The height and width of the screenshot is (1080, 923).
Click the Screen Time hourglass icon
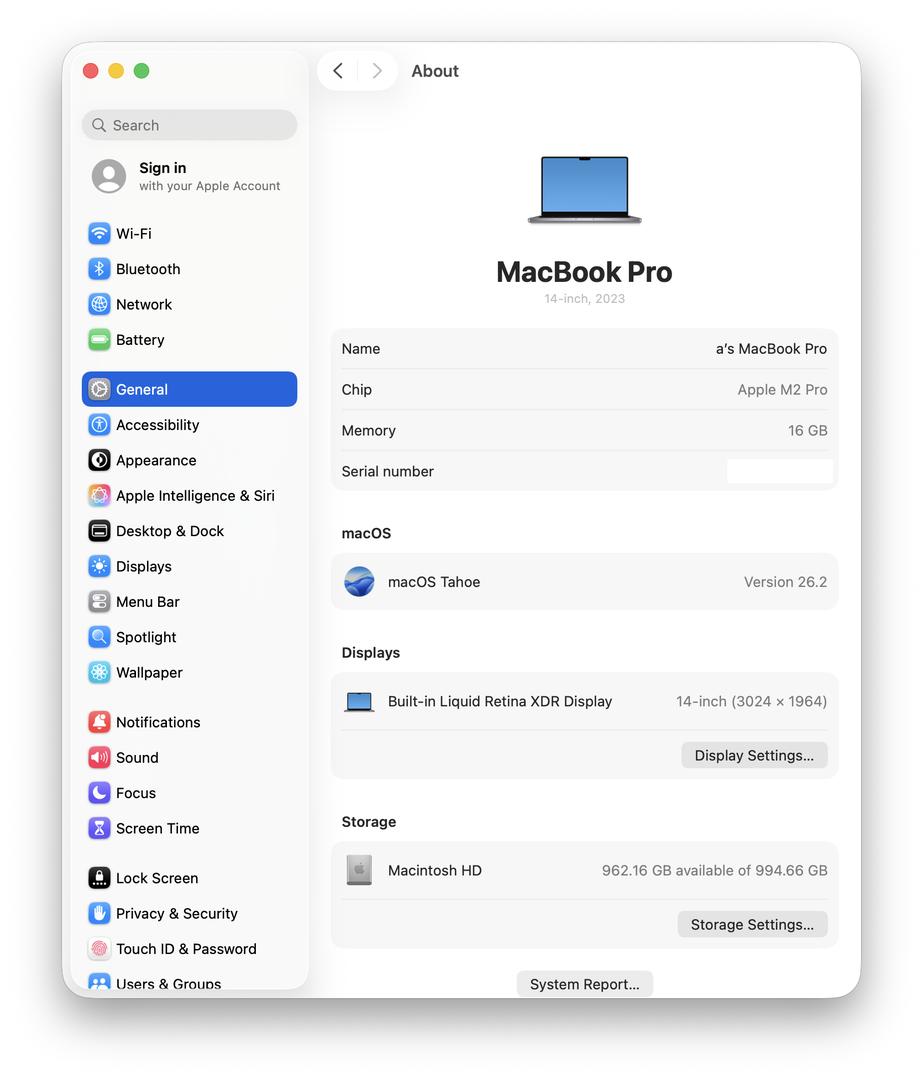click(99, 828)
